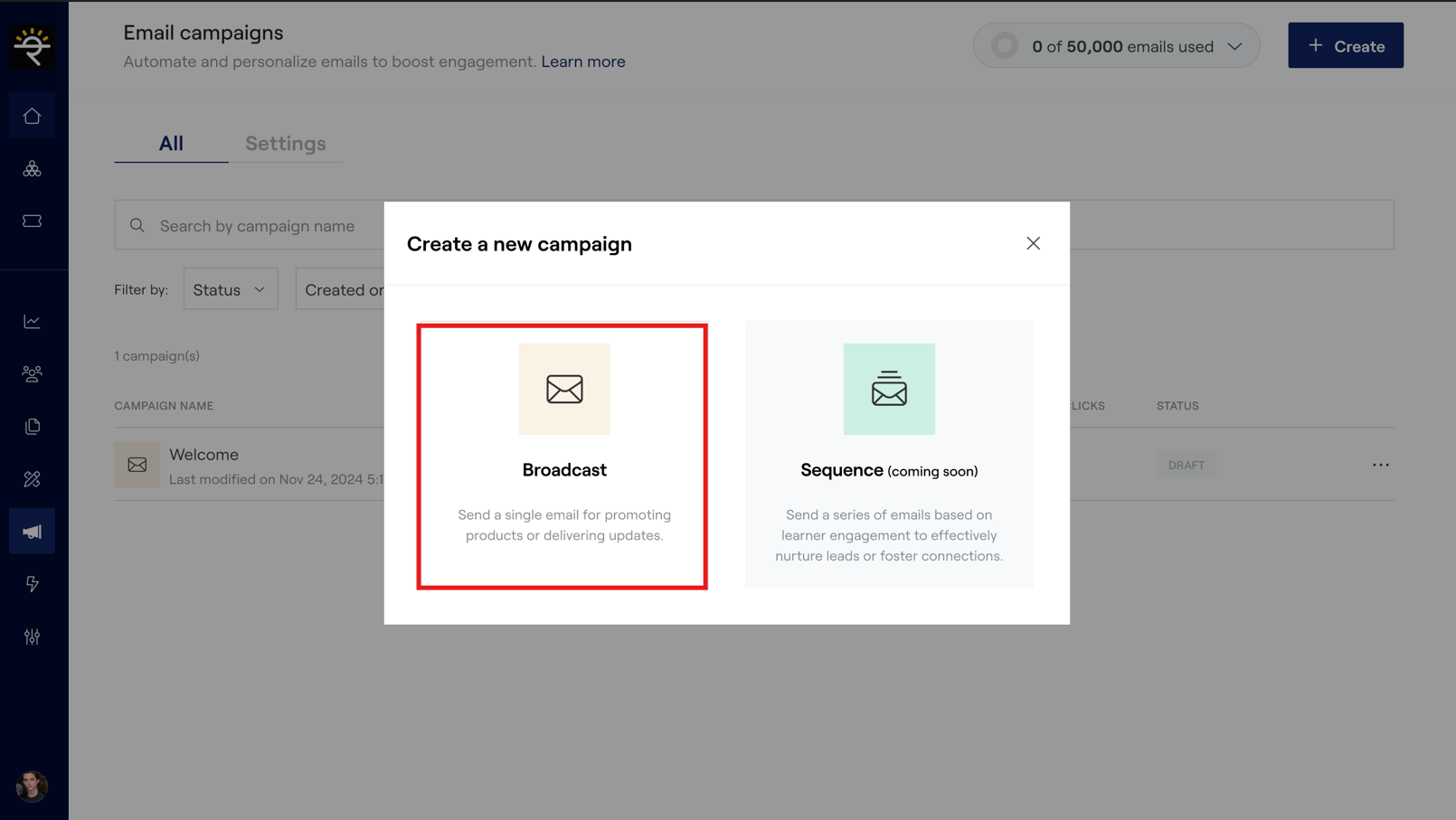
Task: Switch to the Settings tab
Action: click(x=285, y=144)
